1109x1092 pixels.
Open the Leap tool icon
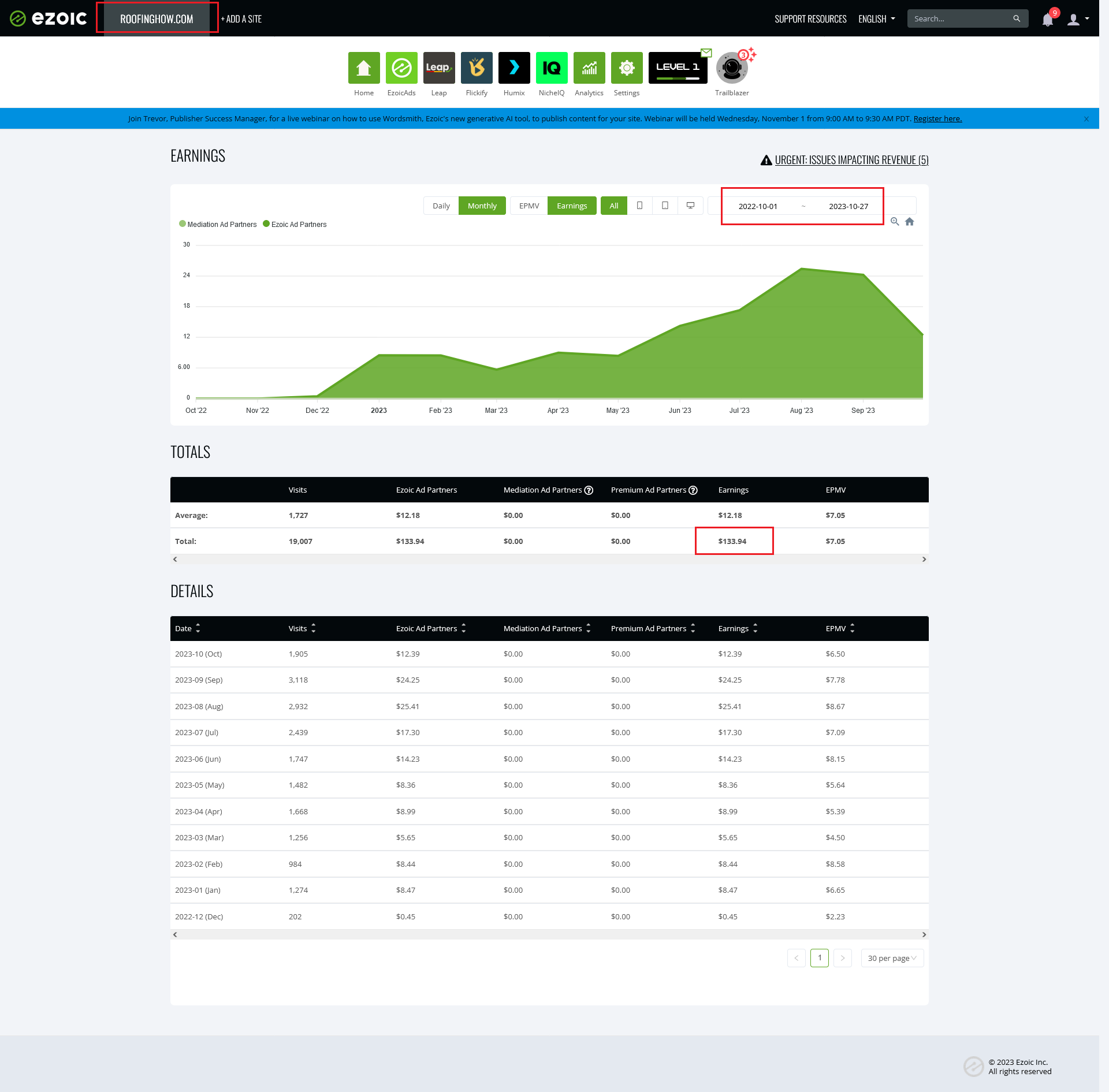[x=439, y=68]
